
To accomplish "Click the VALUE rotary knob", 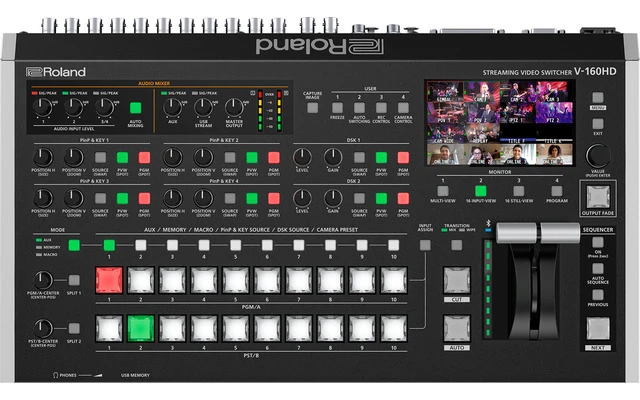I will [x=598, y=156].
